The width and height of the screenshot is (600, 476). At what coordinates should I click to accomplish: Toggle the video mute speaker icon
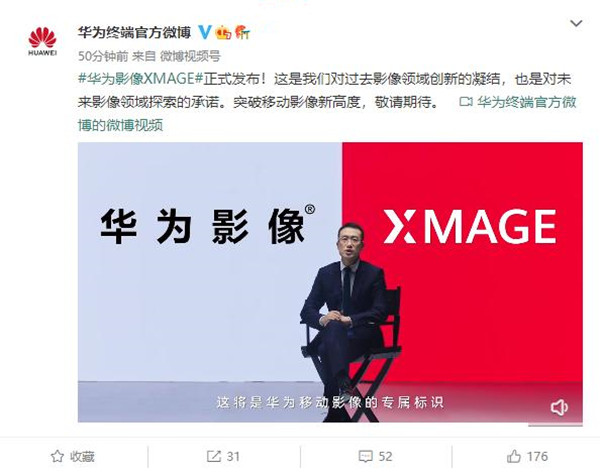coord(559,408)
